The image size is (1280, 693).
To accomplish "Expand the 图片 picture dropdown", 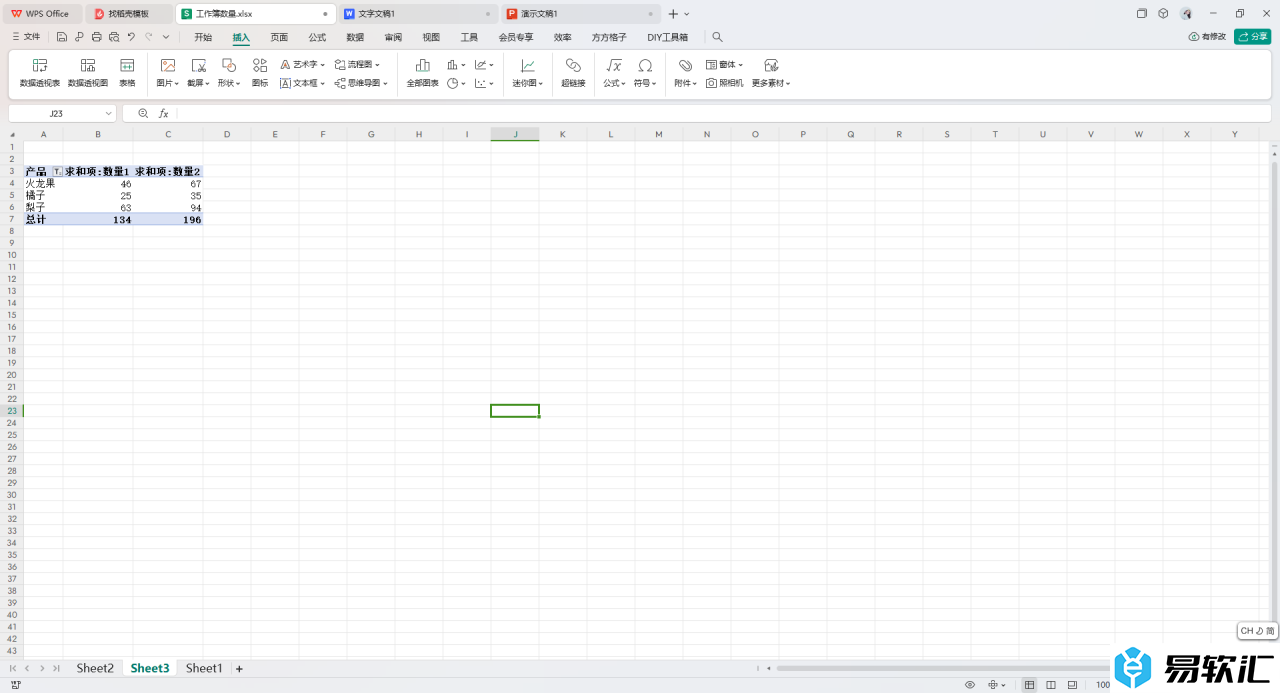I will coord(168,83).
